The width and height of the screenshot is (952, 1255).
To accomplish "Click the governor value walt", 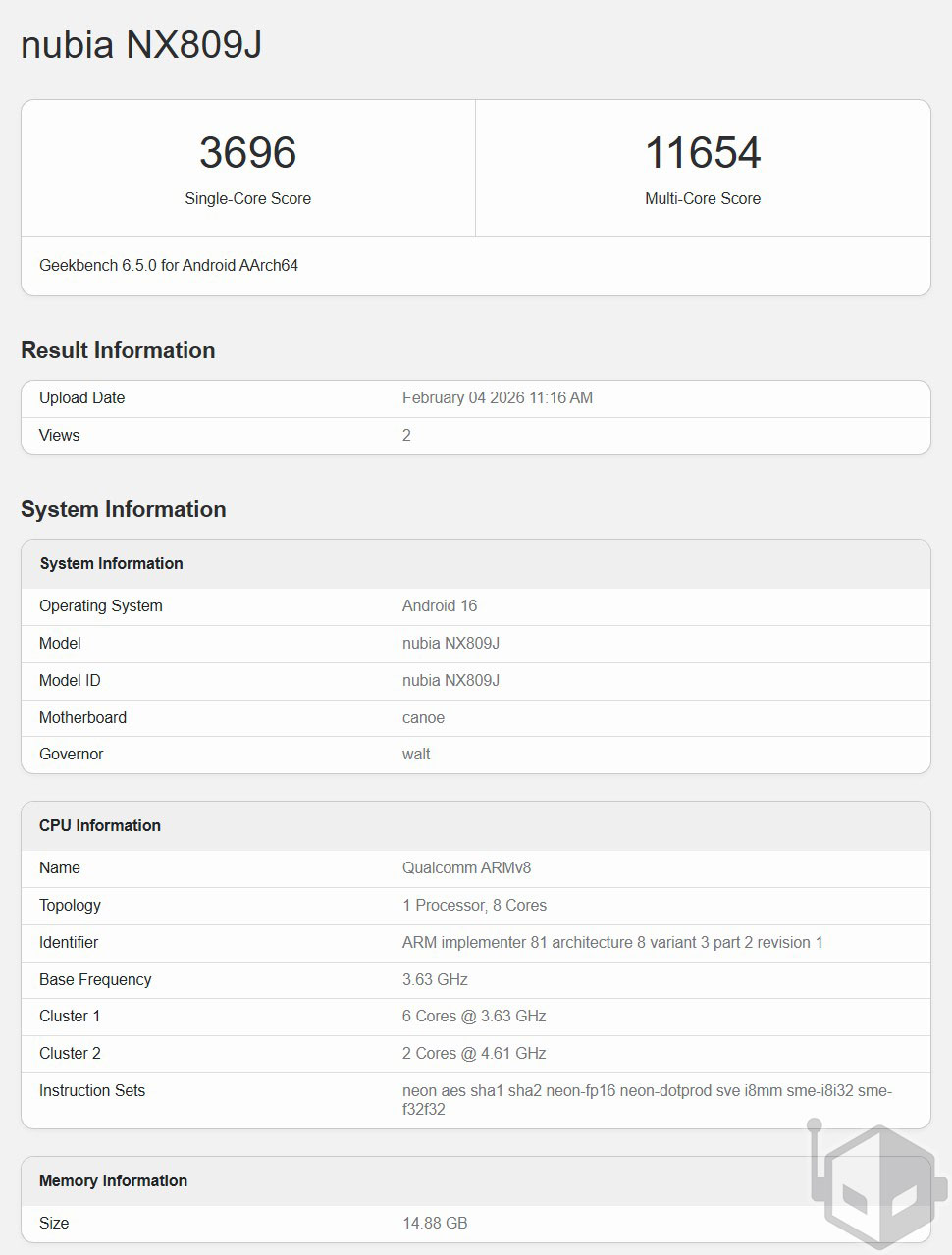I will (x=416, y=754).
